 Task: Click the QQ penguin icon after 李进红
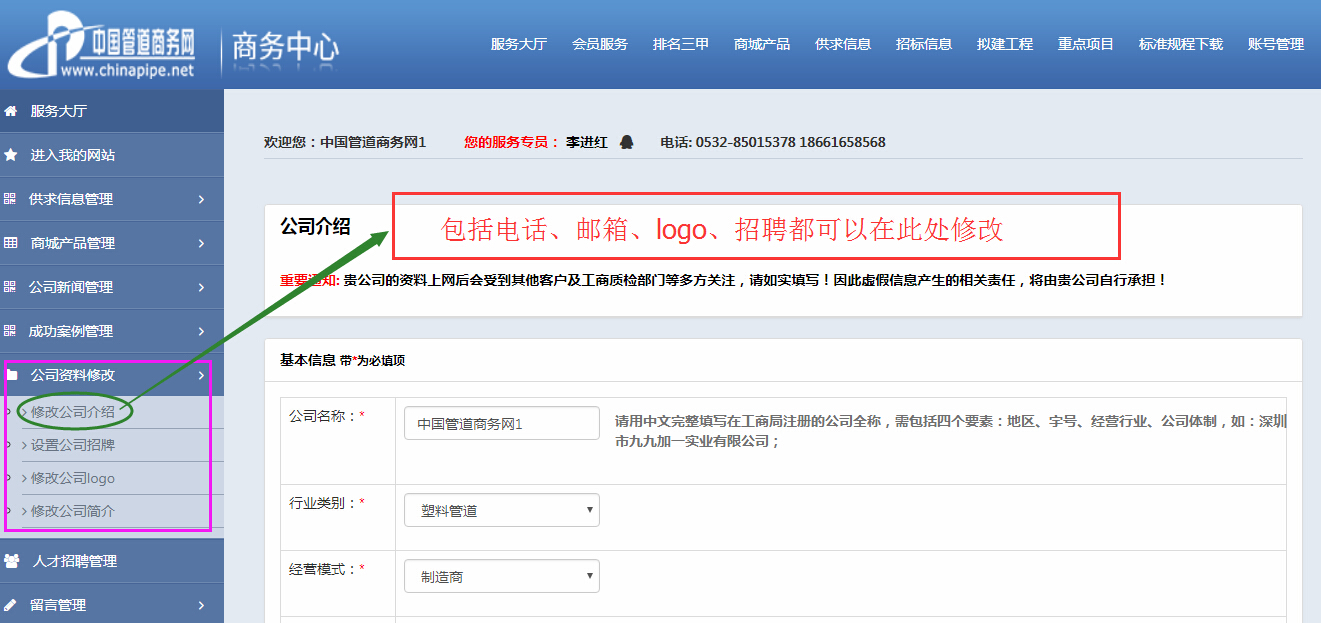(626, 142)
